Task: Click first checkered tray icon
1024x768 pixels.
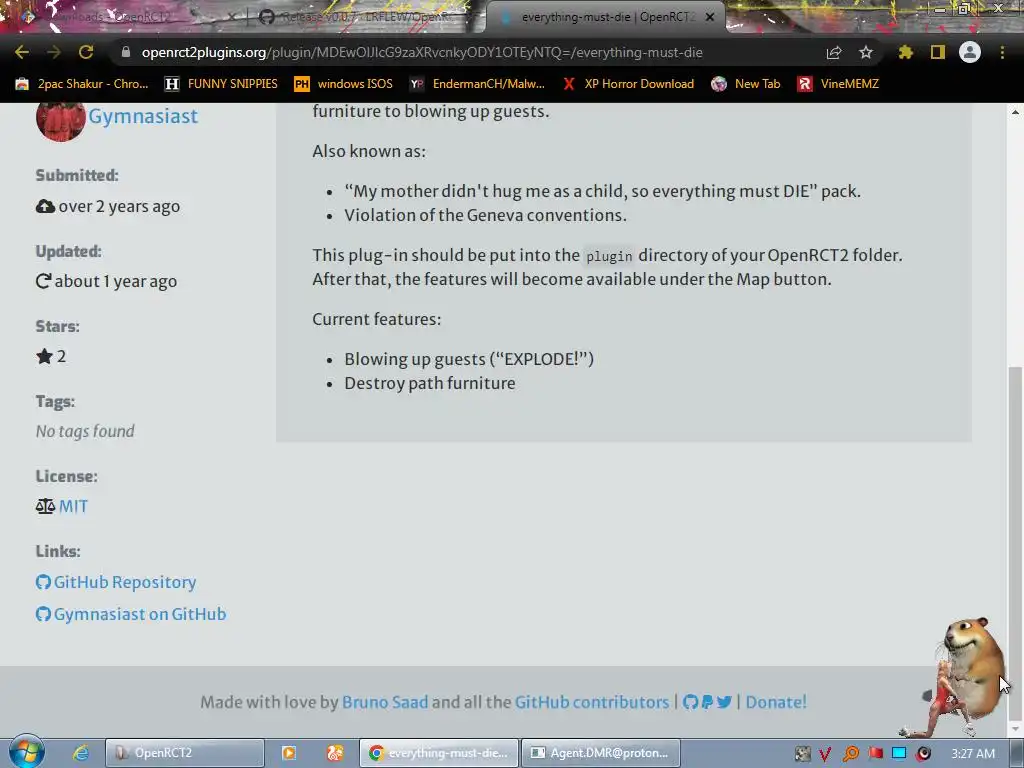Action: 803,754
